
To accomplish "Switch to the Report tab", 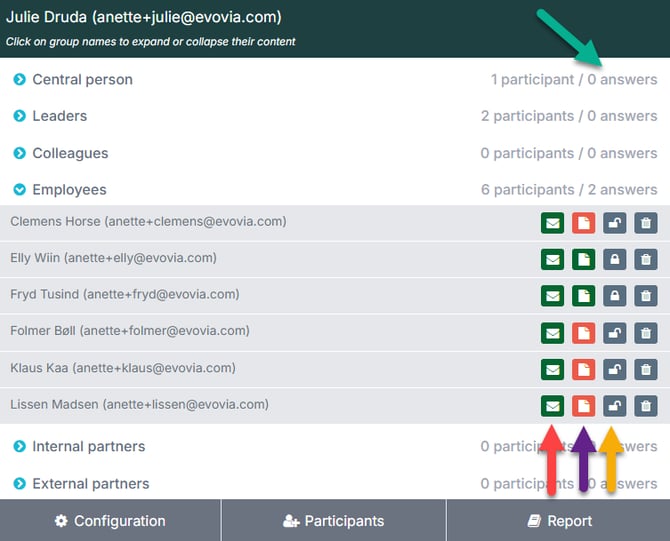I will [x=559, y=520].
